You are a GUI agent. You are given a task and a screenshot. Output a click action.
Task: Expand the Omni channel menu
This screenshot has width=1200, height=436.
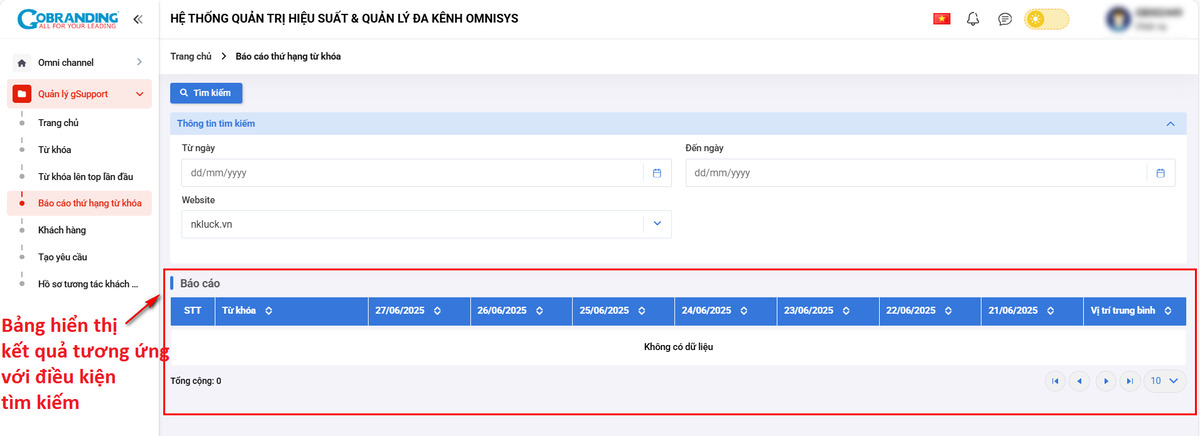pyautogui.click(x=80, y=63)
